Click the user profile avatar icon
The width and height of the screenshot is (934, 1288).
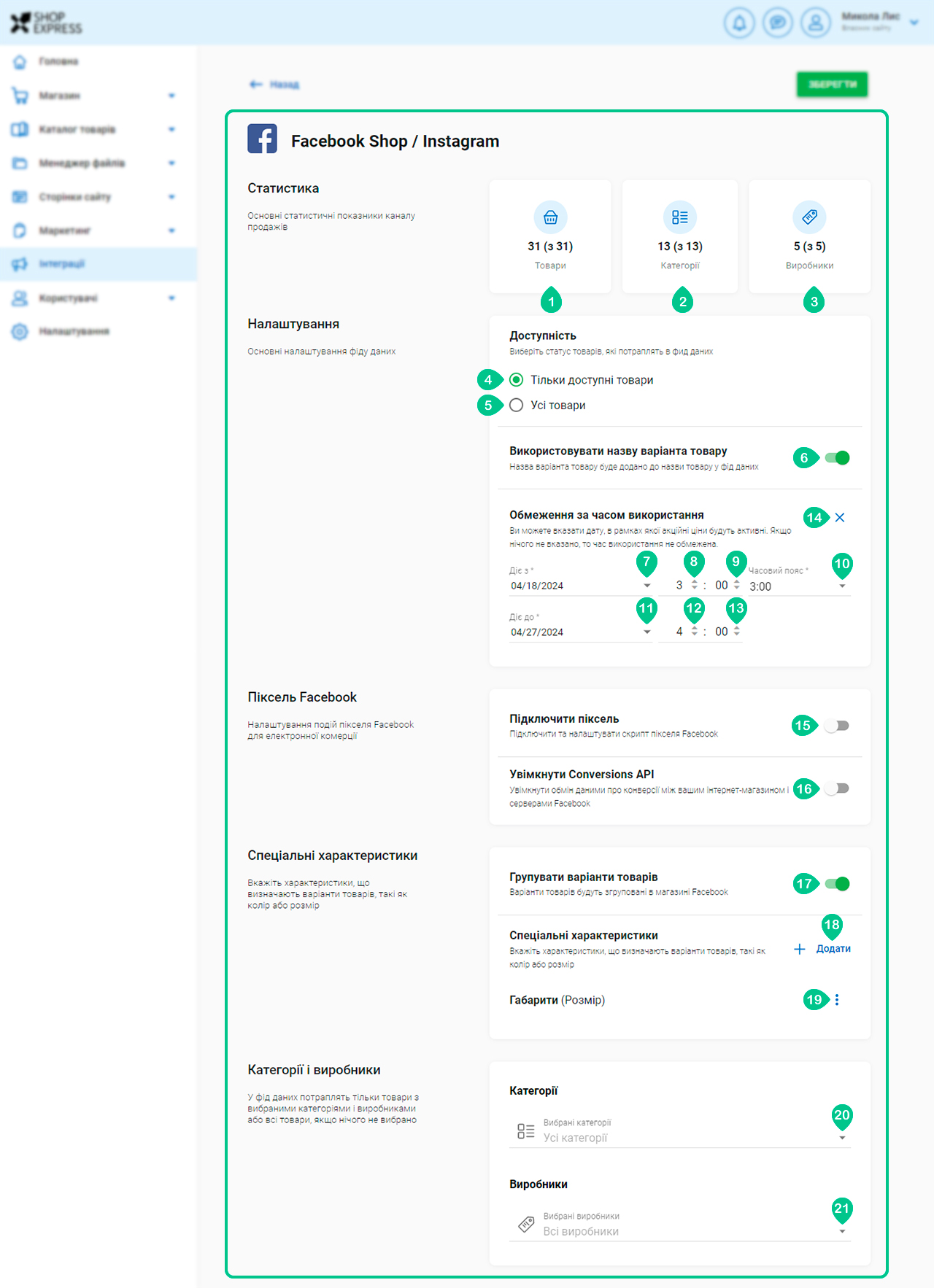(816, 23)
